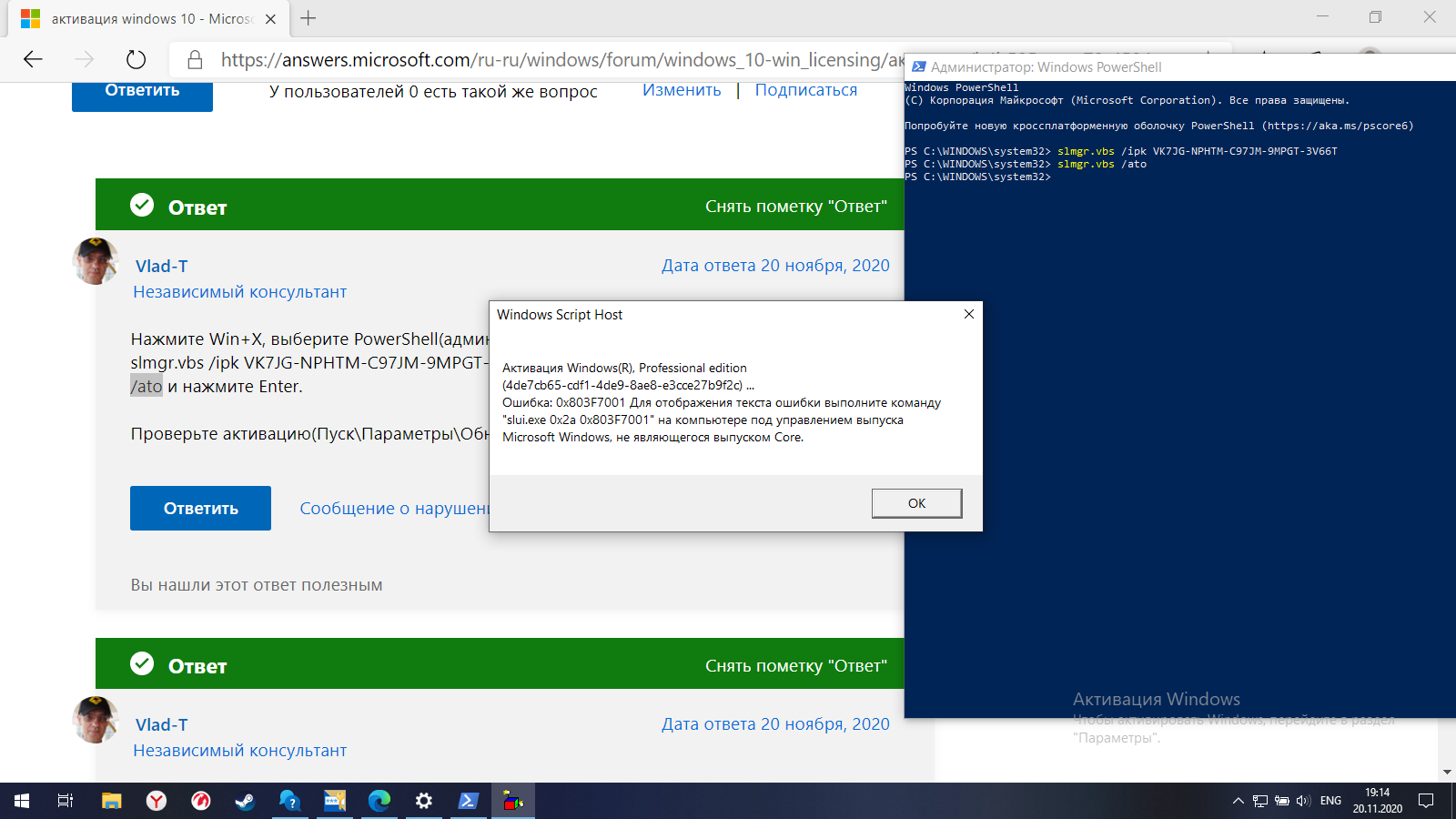The height and width of the screenshot is (819, 1456).
Task: Click Сообщение о нарушении link
Action: tap(395, 509)
